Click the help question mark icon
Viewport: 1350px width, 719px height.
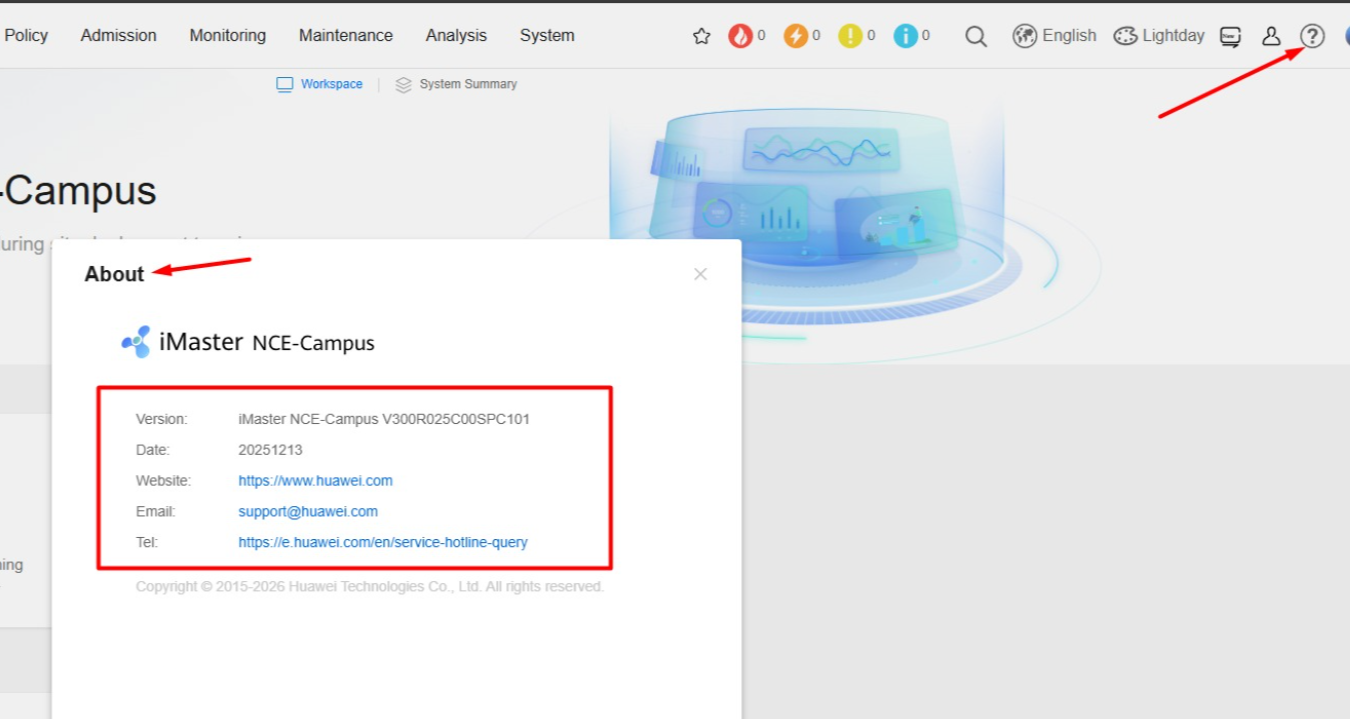point(1312,36)
